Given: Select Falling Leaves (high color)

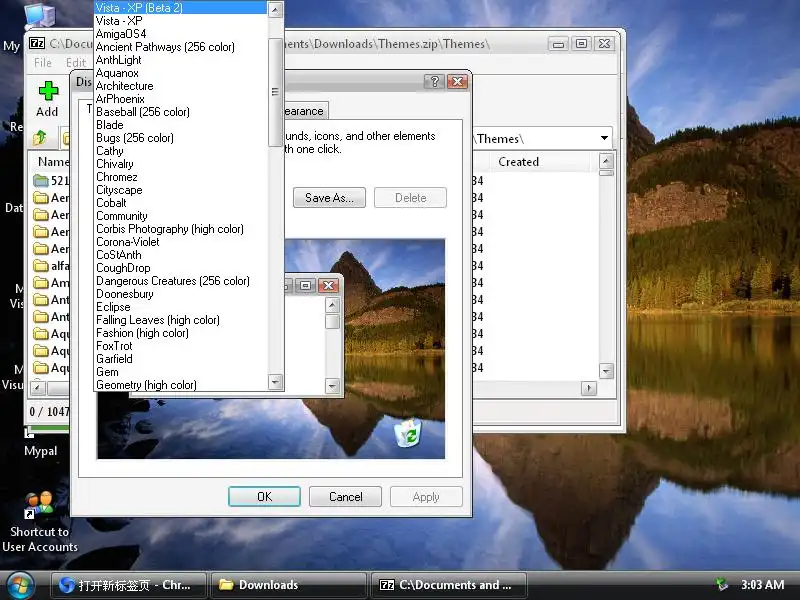Looking at the screenshot, I should click(x=181, y=320).
